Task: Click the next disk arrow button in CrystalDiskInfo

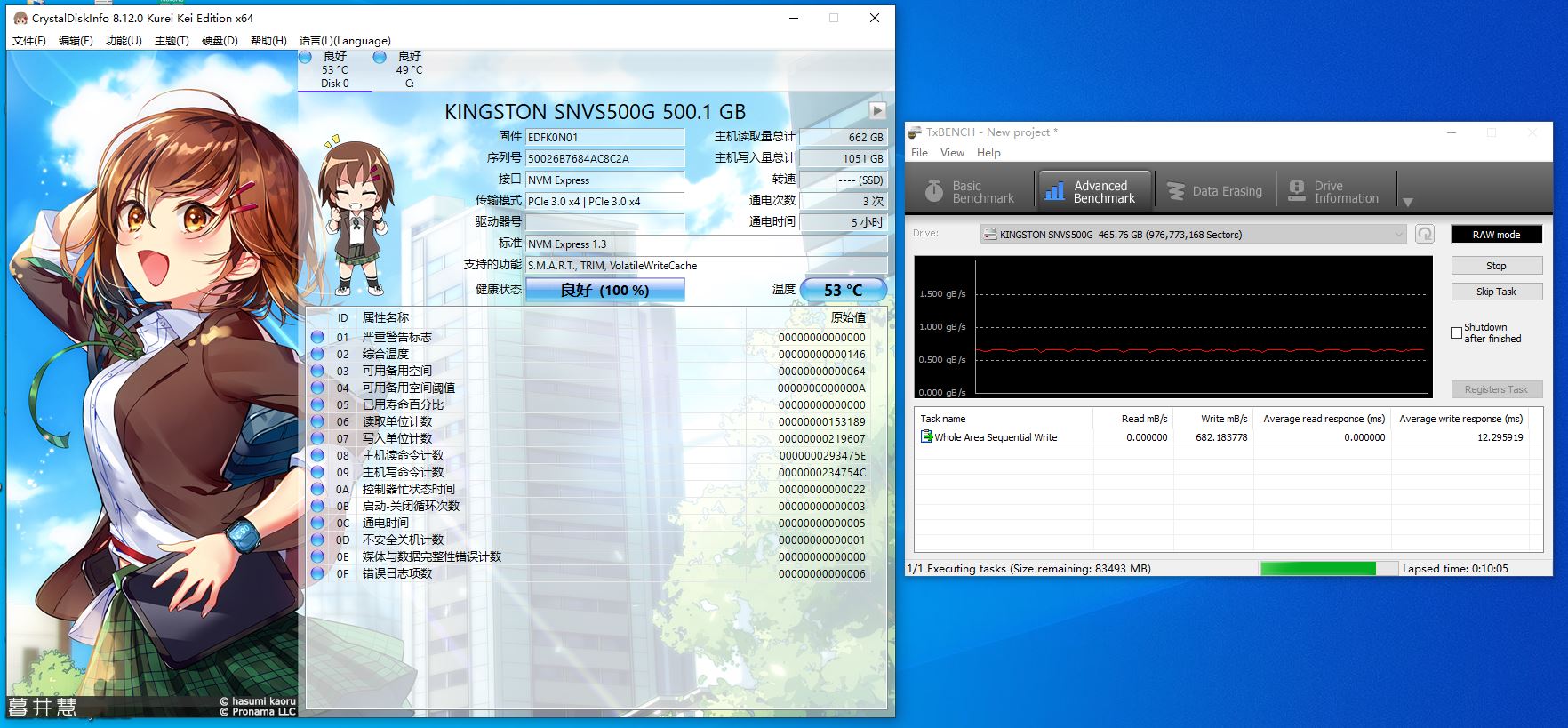Action: [877, 110]
